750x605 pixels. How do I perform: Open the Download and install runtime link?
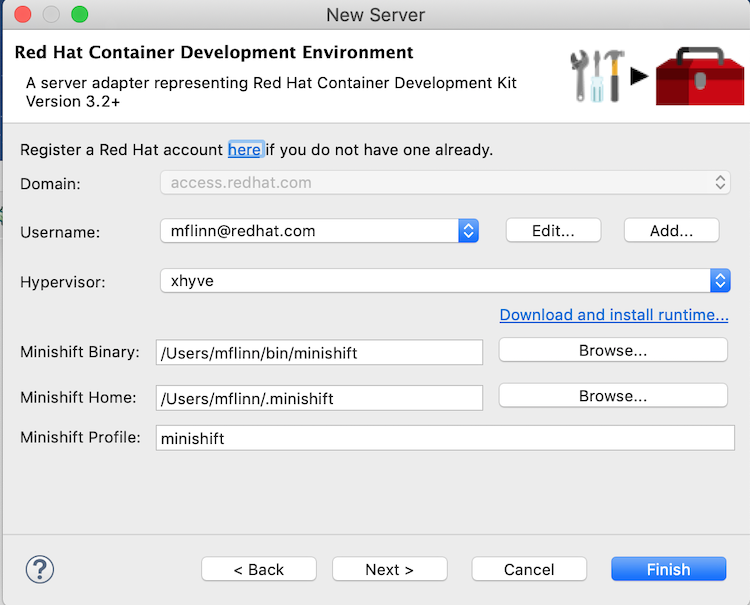614,315
